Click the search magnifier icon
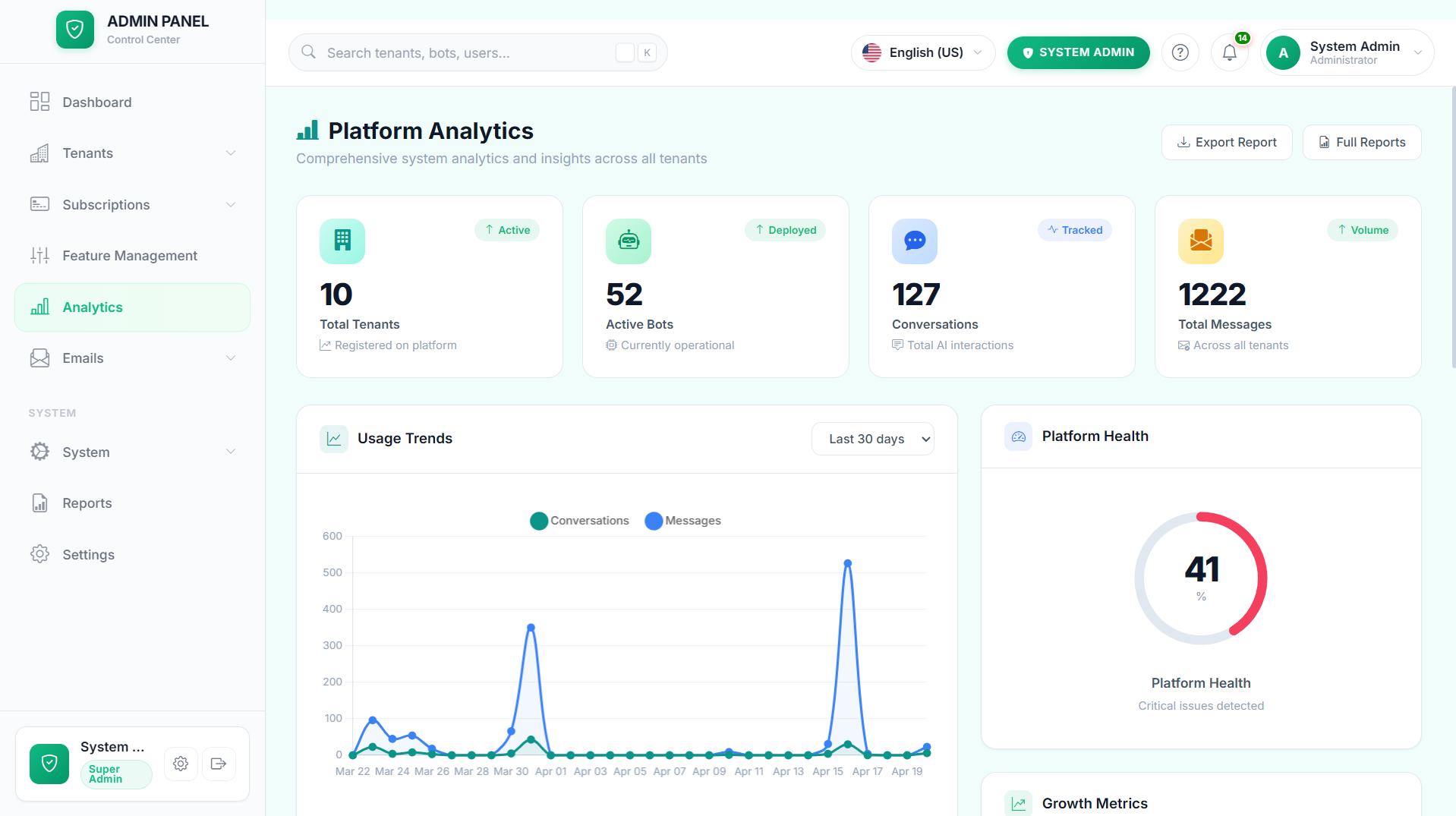The height and width of the screenshot is (816, 1456). 308,52
